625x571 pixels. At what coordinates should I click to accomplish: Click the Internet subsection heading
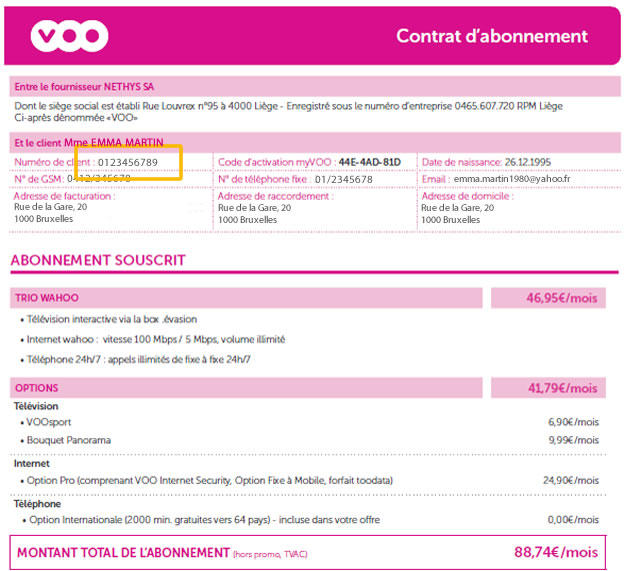(x=31, y=463)
